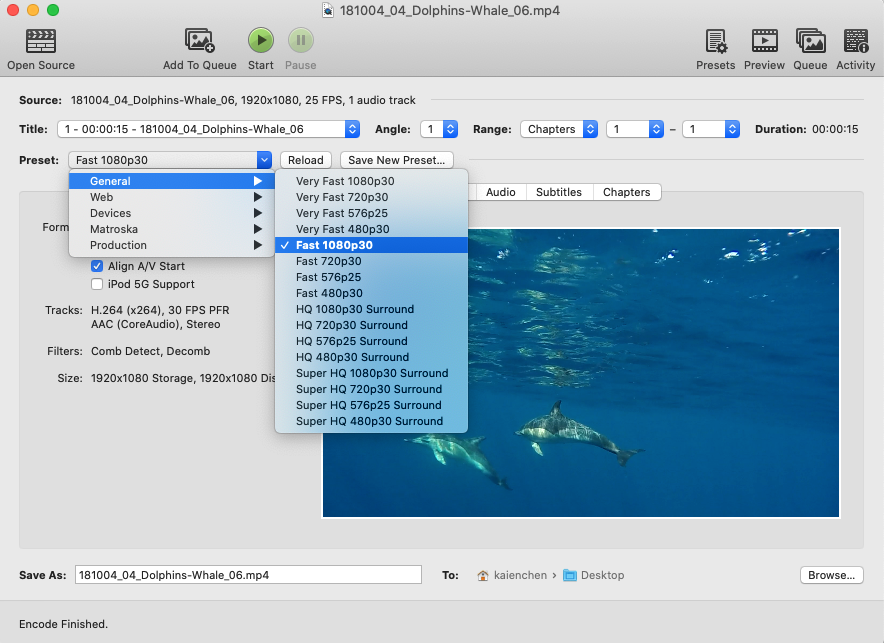Click the Save New Preset button
884x643 pixels.
point(396,160)
